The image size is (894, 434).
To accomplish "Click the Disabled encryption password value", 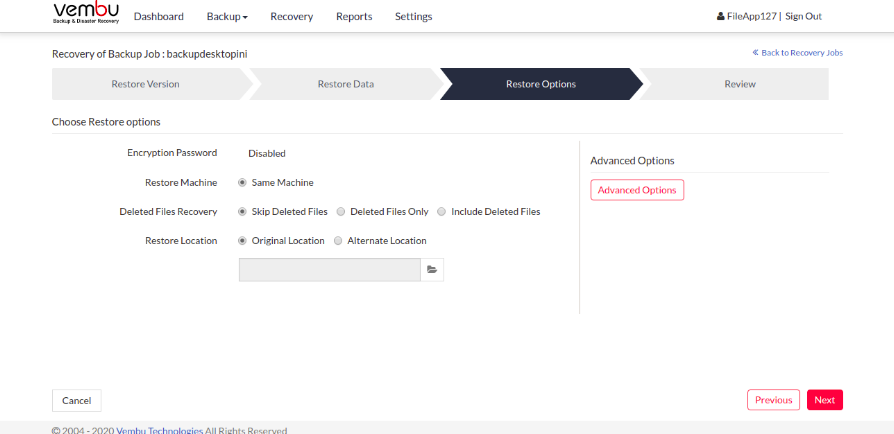I will [x=267, y=153].
